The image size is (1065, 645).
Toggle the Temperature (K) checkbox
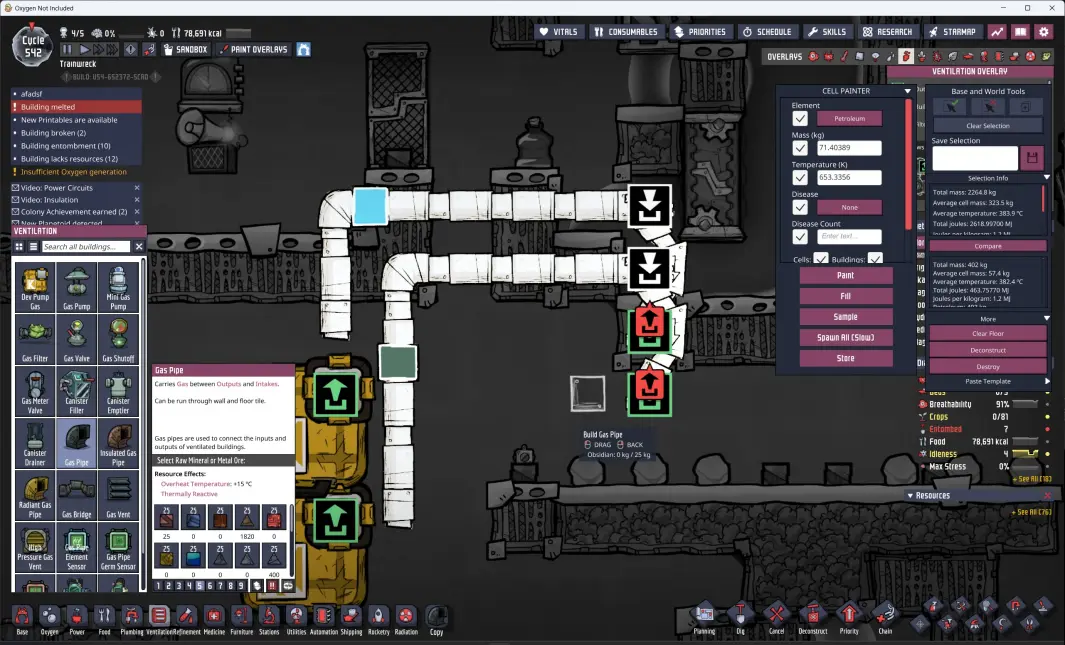[x=800, y=178]
